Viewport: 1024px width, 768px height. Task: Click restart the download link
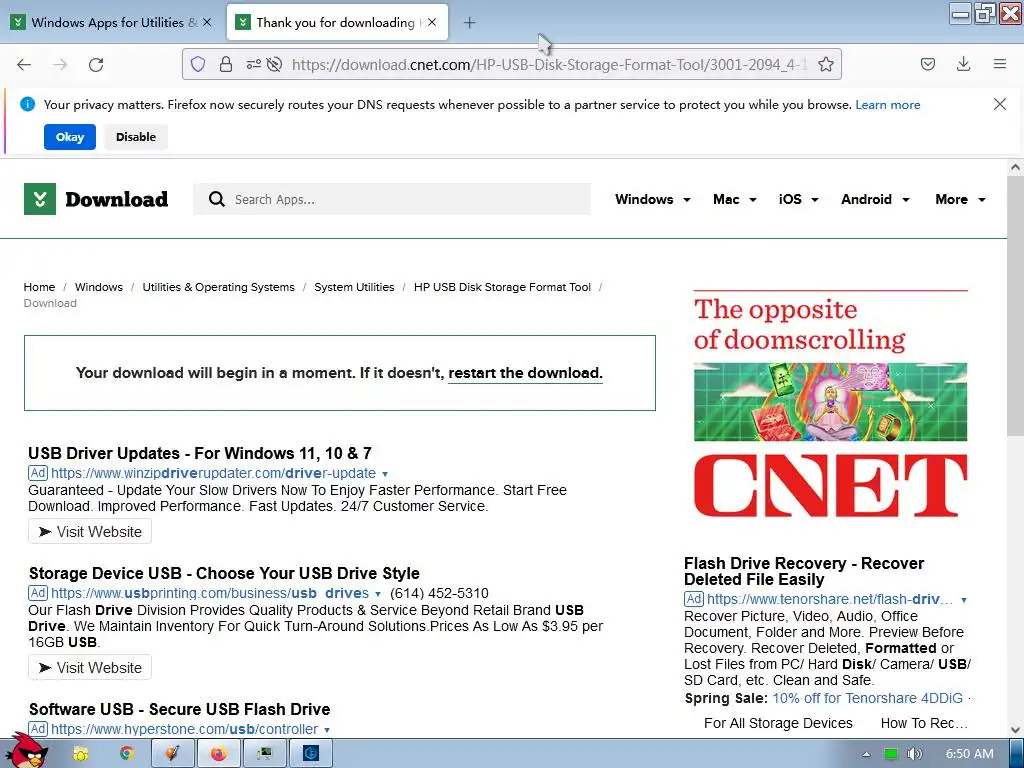coord(525,373)
